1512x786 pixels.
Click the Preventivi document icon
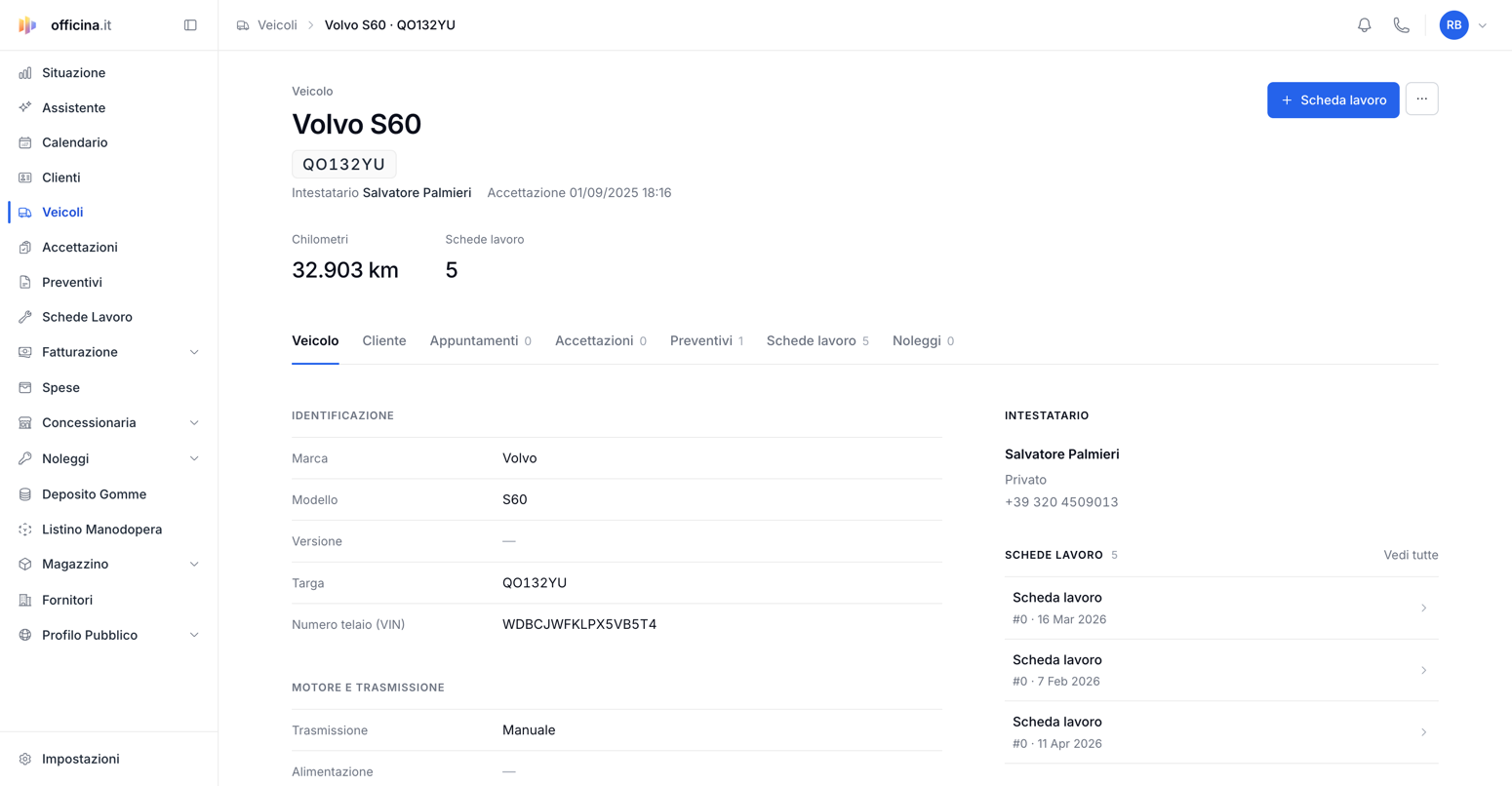[25, 283]
